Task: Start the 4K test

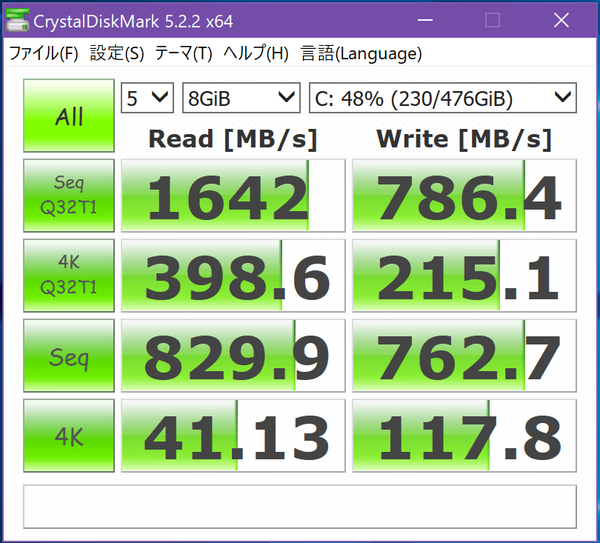Action: 69,435
